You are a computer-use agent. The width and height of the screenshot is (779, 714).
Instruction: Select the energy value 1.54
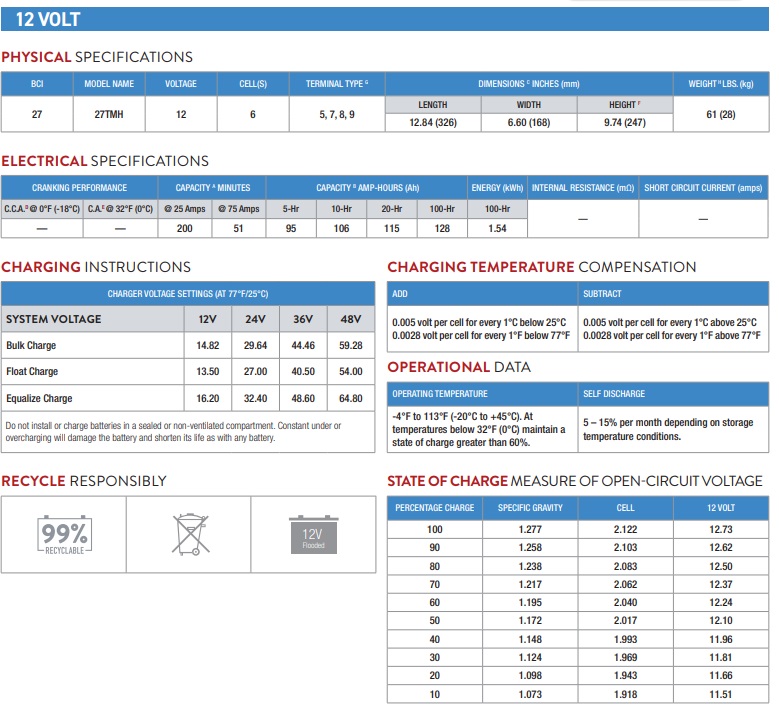[497, 229]
